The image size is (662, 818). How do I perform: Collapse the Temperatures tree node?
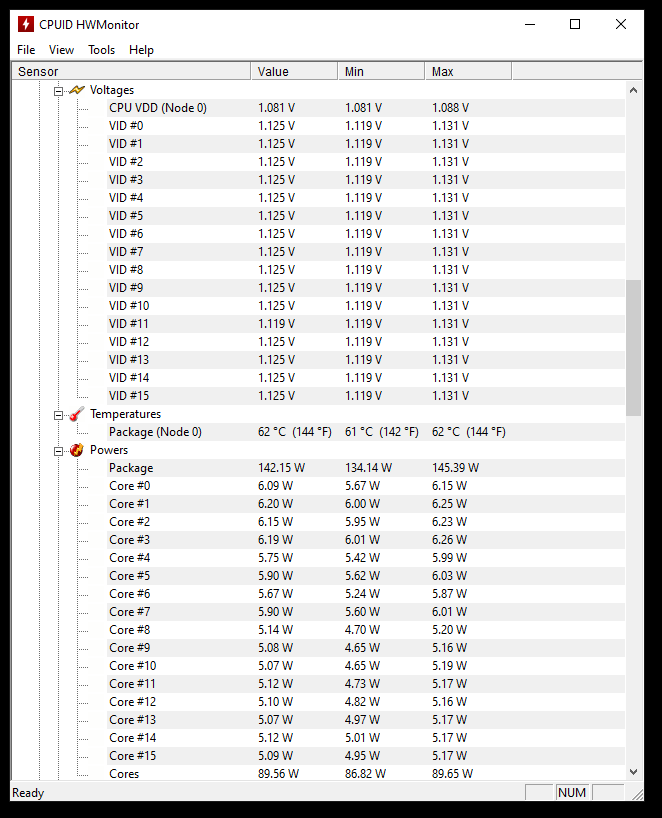click(58, 415)
